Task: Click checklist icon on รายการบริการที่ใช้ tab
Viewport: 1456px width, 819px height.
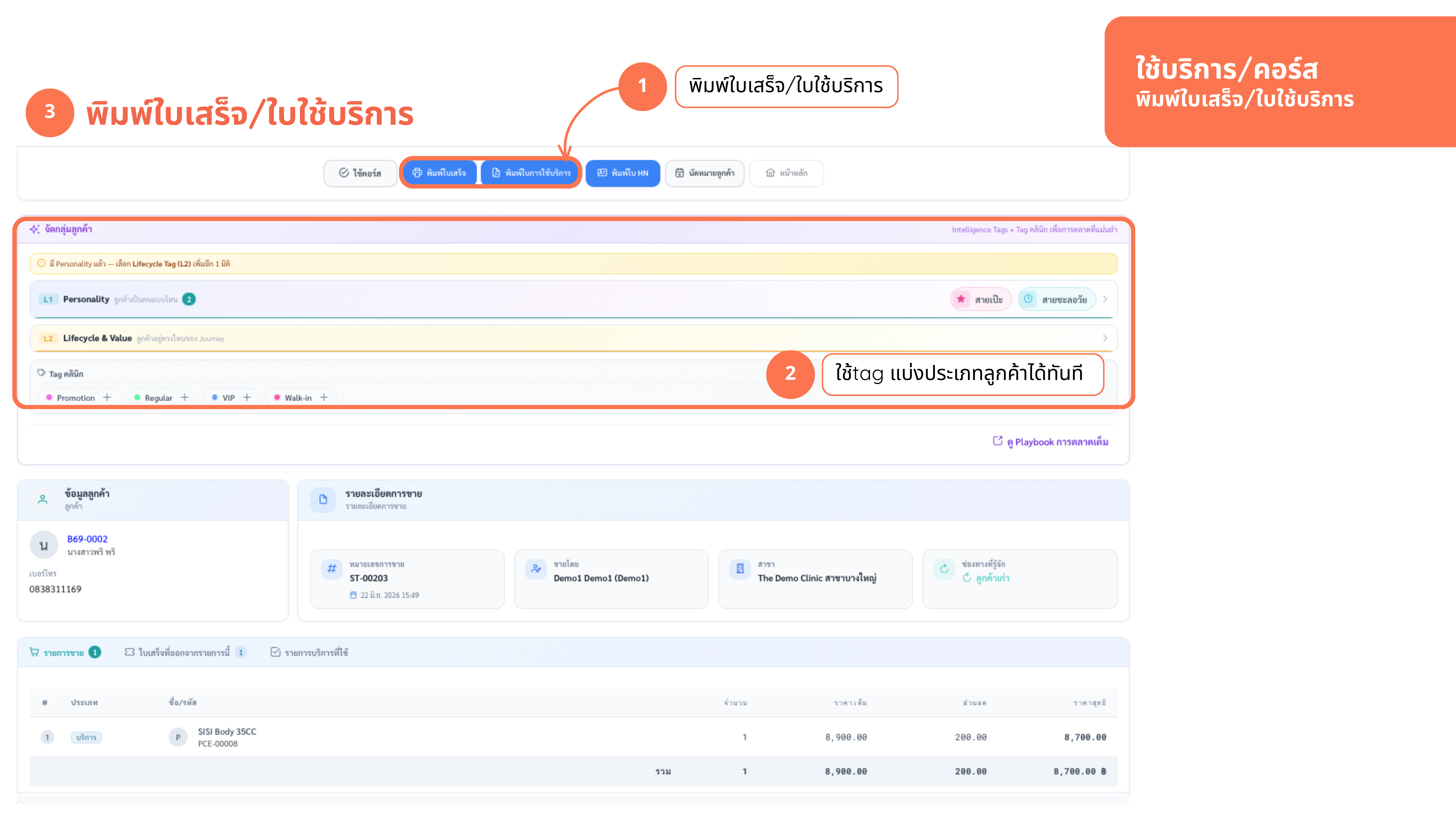Action: [x=275, y=652]
